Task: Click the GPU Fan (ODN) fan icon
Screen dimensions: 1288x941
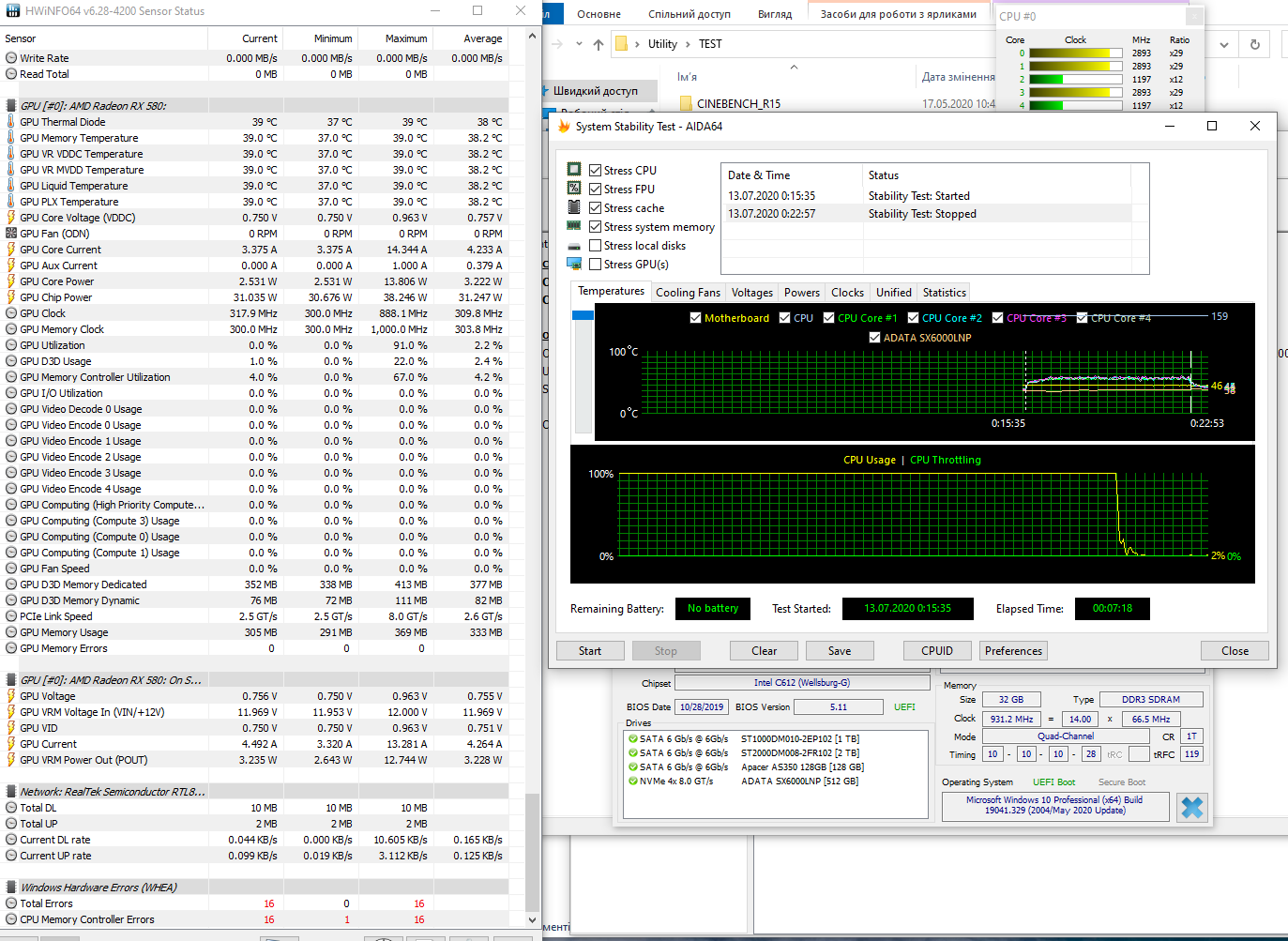Action: (11, 234)
